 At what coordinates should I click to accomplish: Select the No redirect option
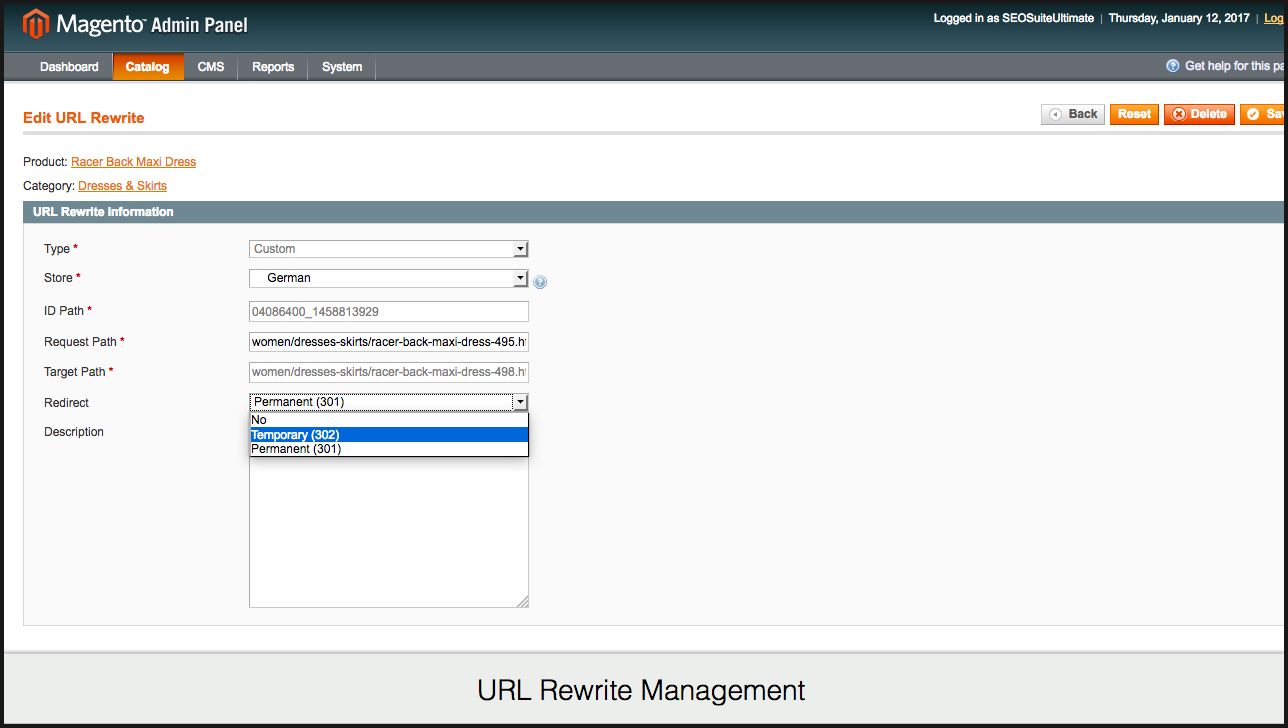tap(388, 420)
